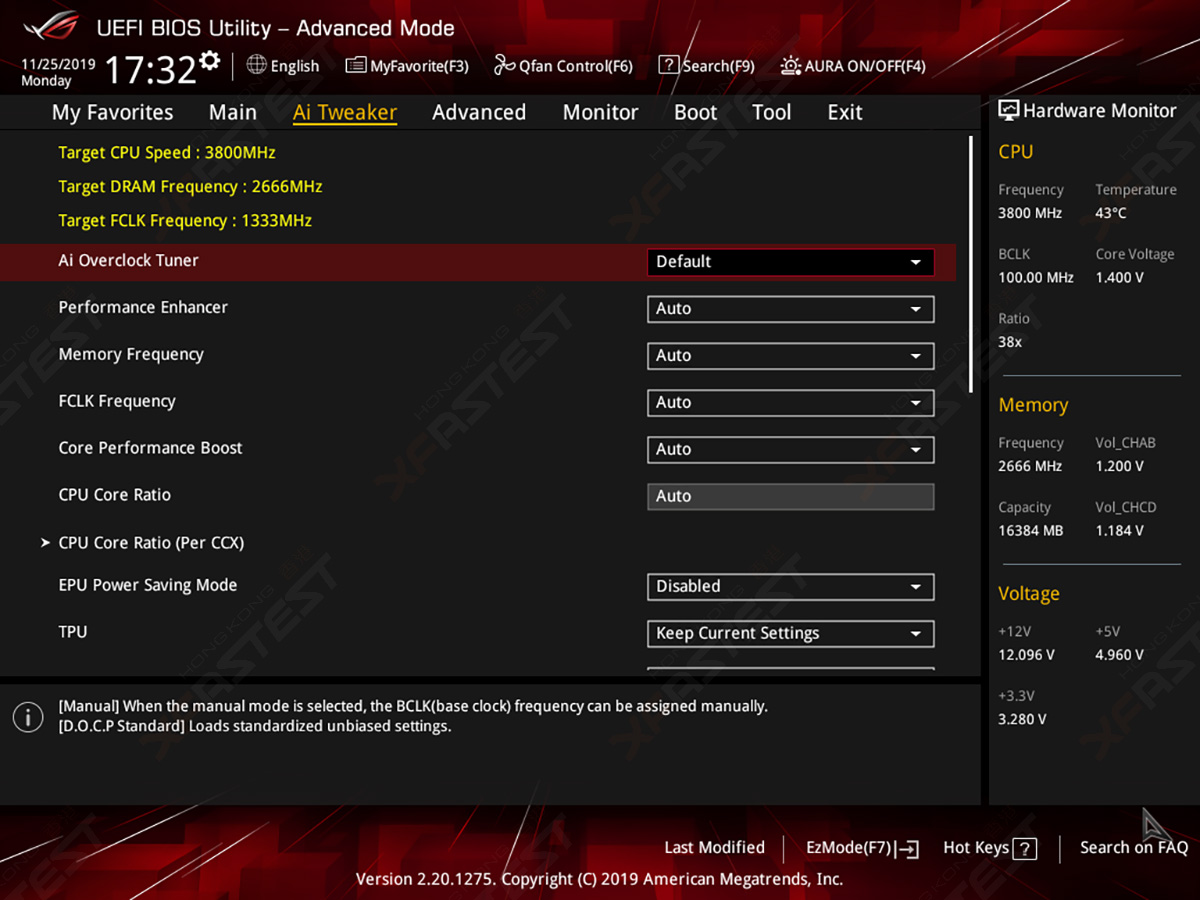Viewport: 1200px width, 900px height.
Task: Click the Vol_CHCD 1.184 V value
Action: (x=1119, y=531)
